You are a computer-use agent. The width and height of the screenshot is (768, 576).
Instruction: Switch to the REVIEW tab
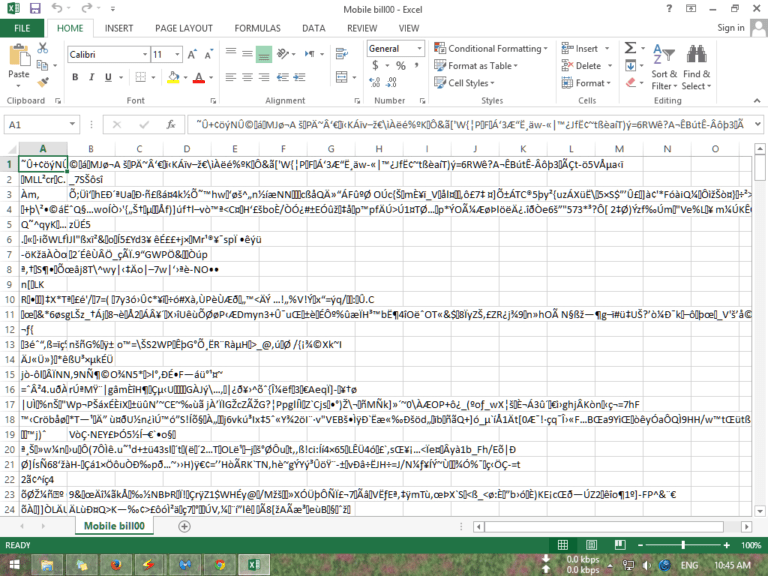click(x=362, y=28)
